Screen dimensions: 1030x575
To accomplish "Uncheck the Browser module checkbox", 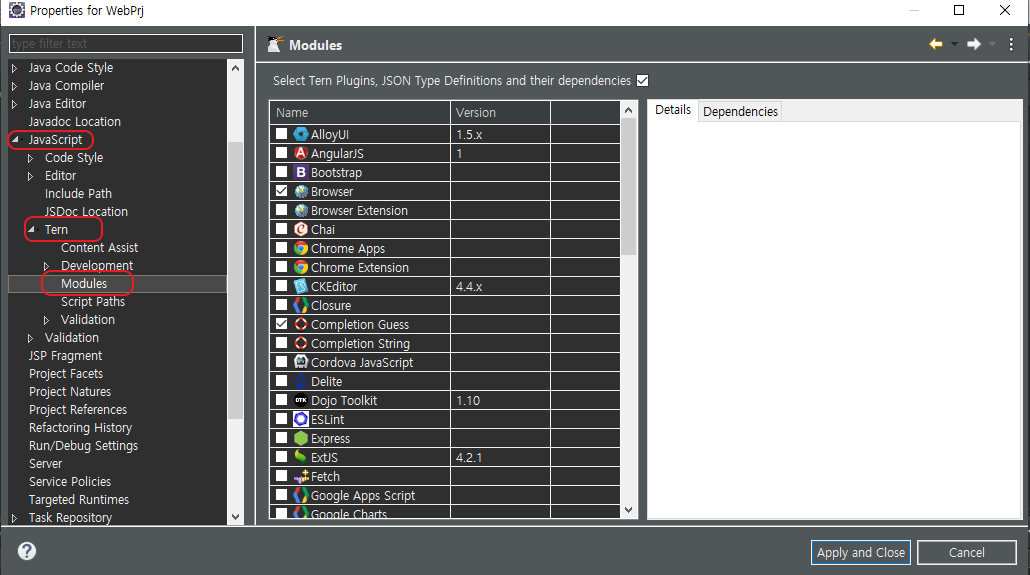I will [x=281, y=191].
